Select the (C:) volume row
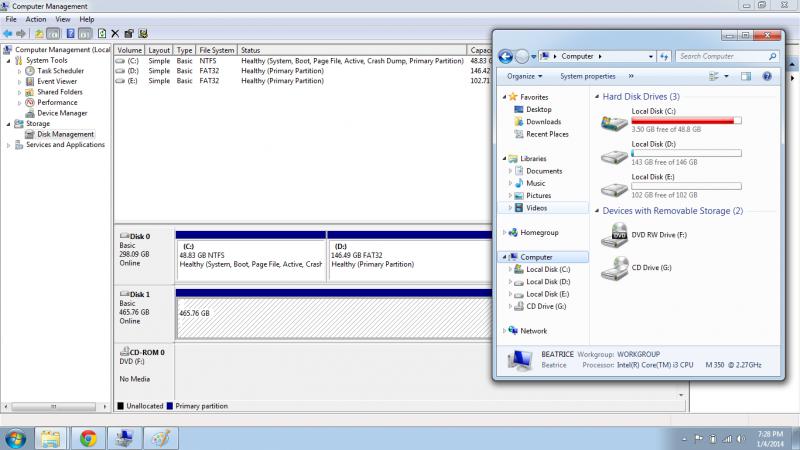Viewport: 800px width, 450px height. point(303,61)
